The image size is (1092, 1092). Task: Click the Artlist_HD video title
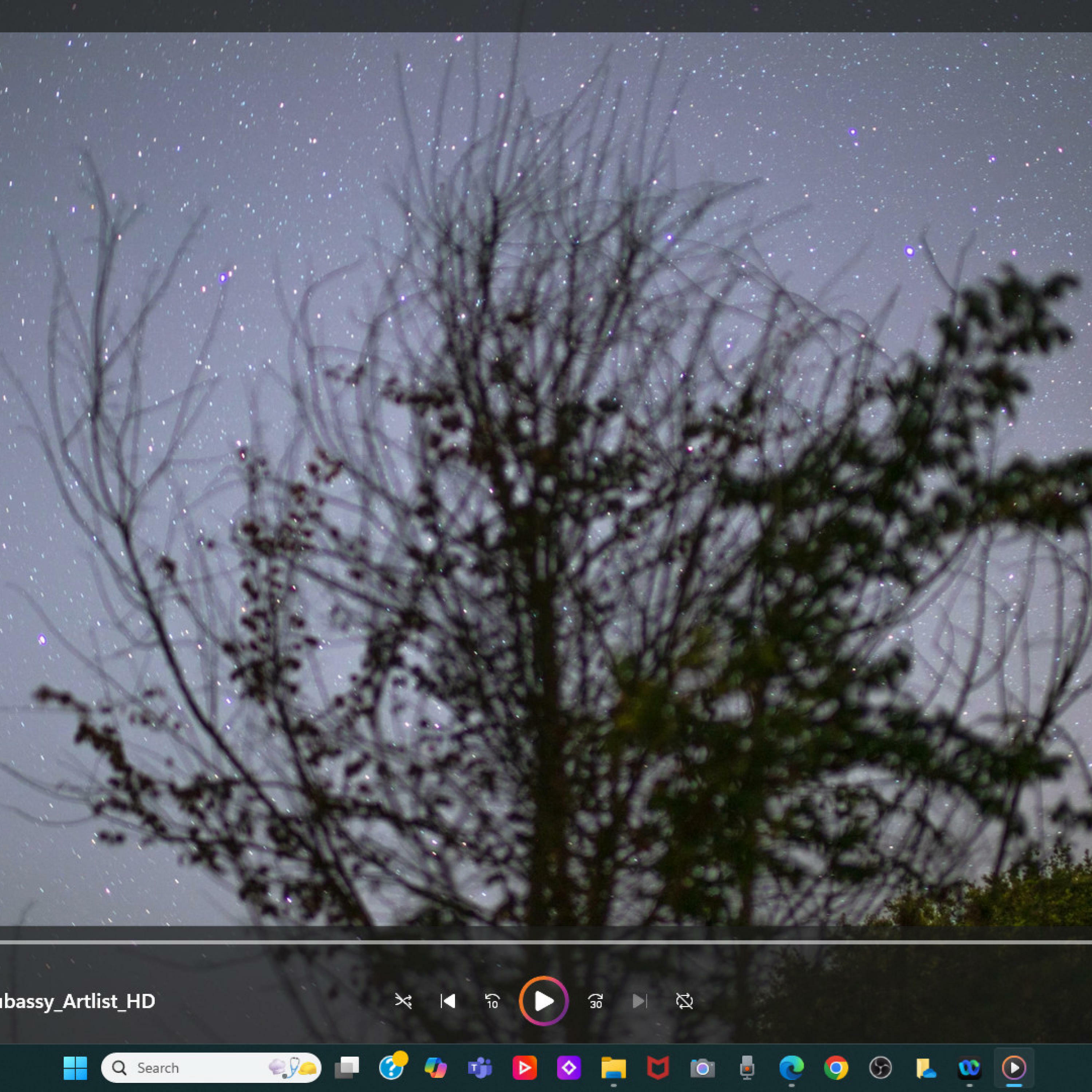click(x=78, y=1002)
